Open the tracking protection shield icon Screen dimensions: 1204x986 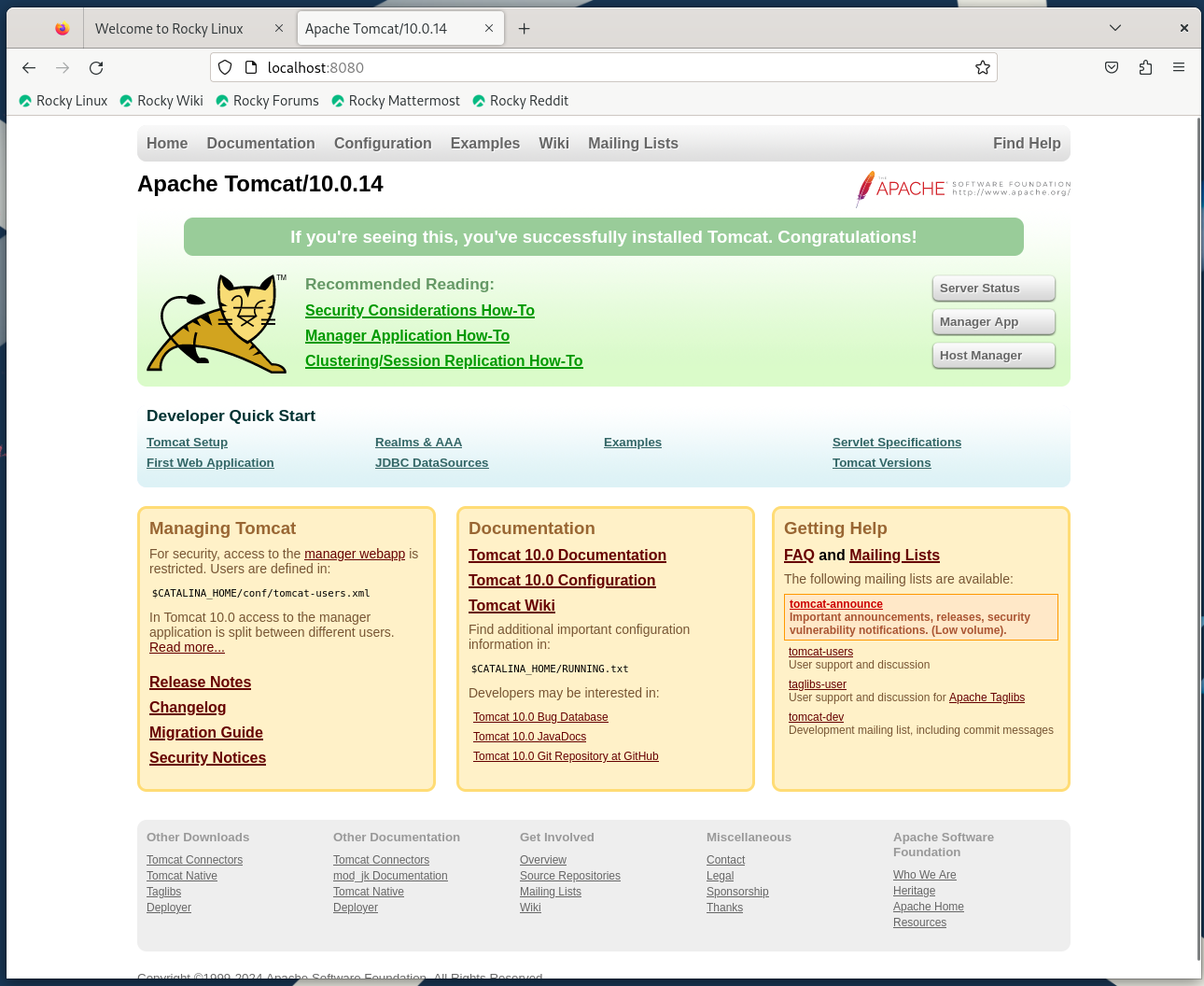(225, 67)
